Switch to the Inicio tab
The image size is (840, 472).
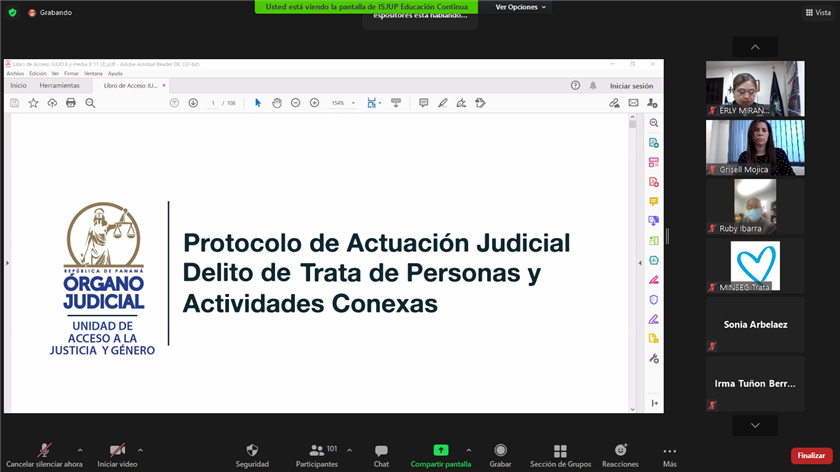(18, 85)
